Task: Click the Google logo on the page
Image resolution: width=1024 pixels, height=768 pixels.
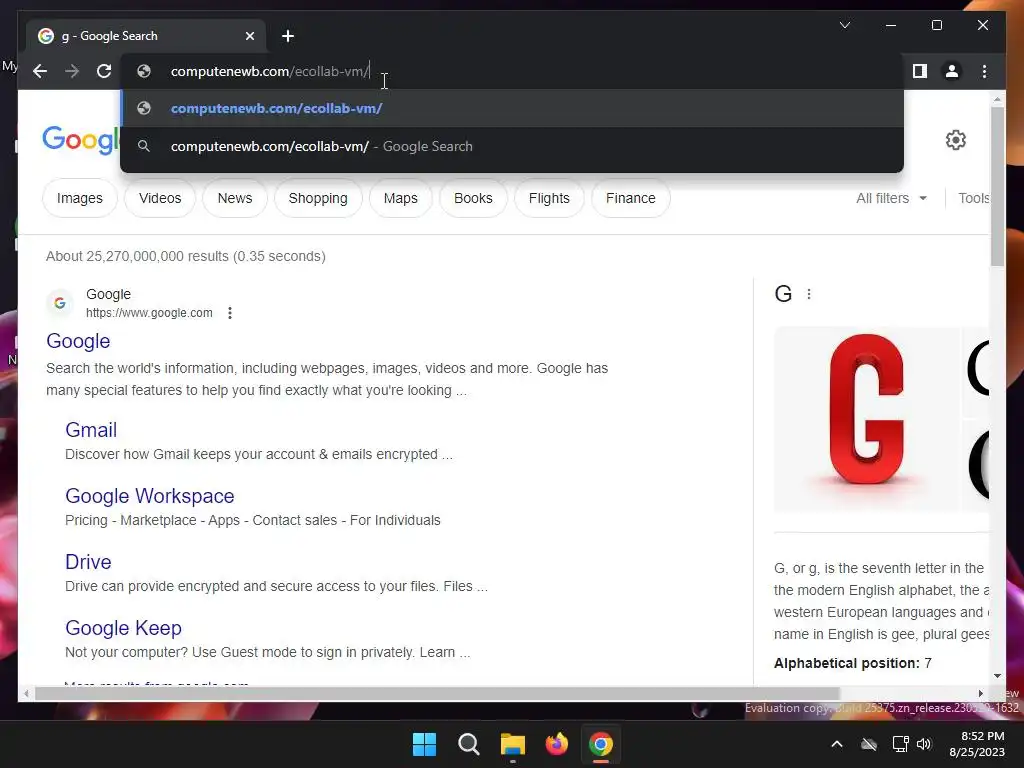Action: coord(80,140)
